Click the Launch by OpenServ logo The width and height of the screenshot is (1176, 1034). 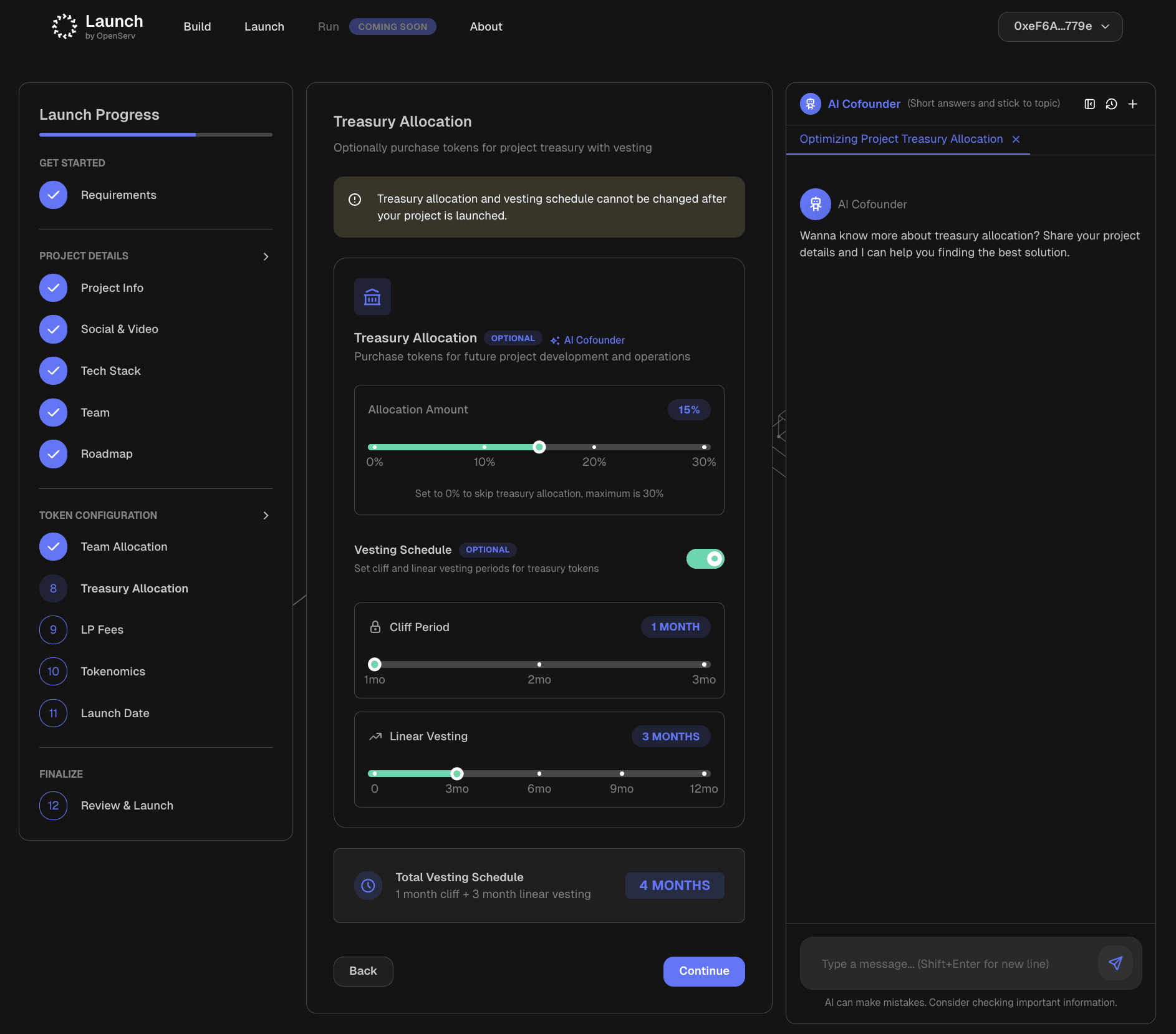pyautogui.click(x=98, y=27)
